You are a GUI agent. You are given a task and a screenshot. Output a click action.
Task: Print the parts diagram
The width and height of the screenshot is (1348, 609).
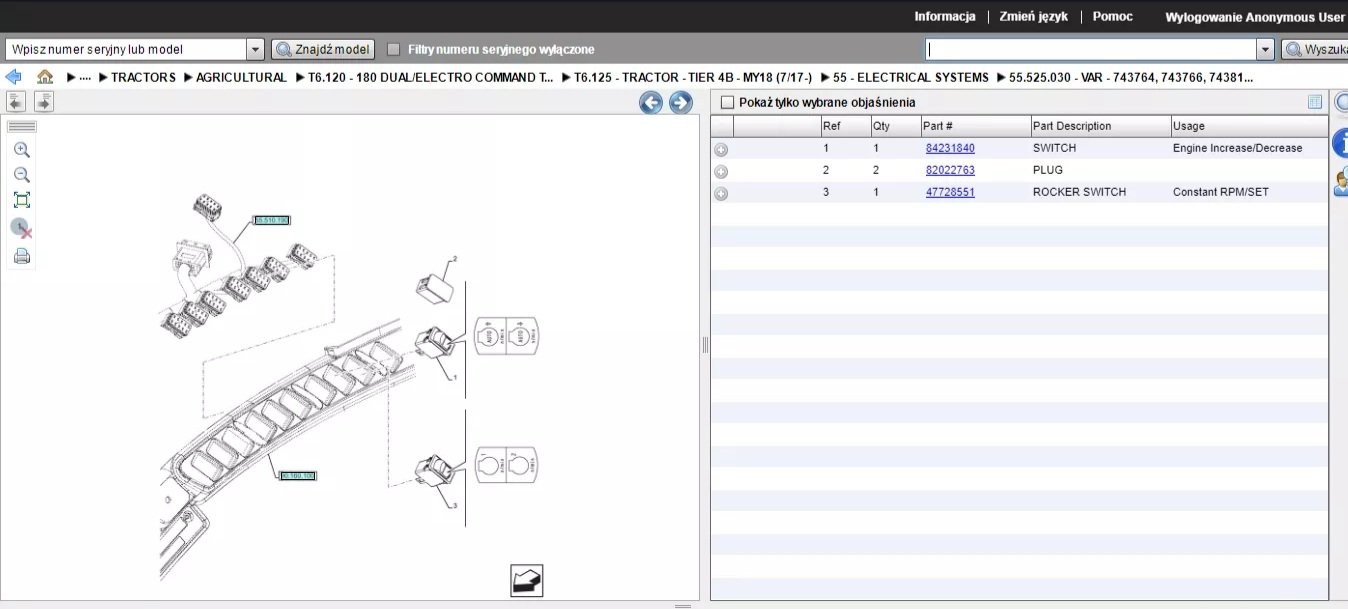(x=21, y=257)
